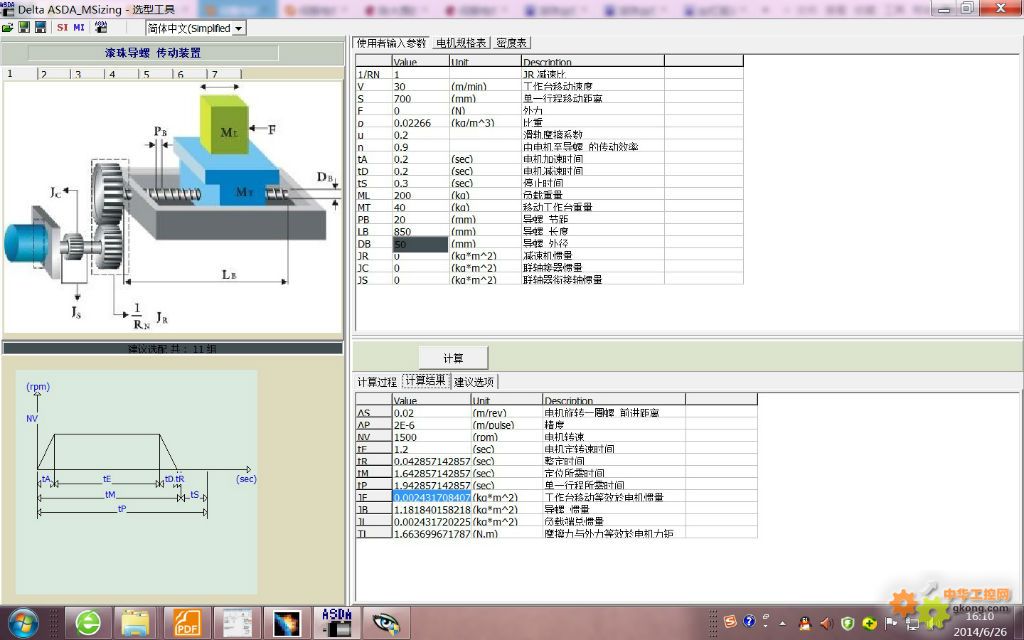Image resolution: width=1024 pixels, height=640 pixels.
Task: Click the ASDA application taskbar button
Action: click(x=337, y=622)
